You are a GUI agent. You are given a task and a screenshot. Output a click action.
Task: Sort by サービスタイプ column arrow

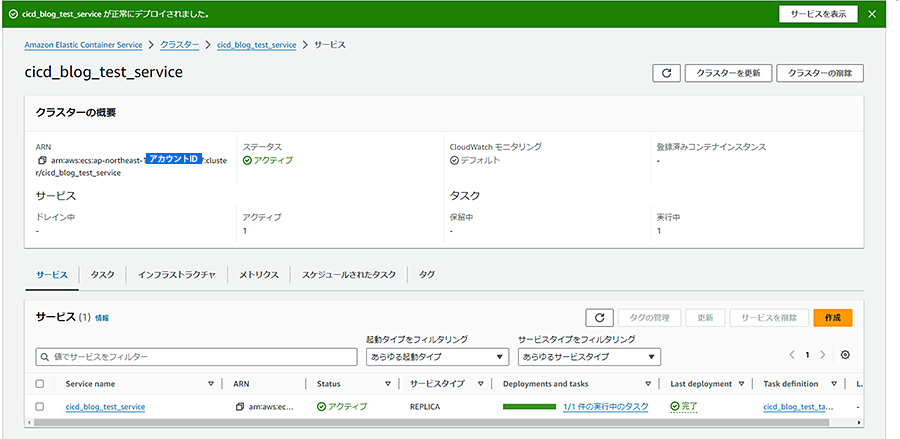pyautogui.click(x=481, y=384)
